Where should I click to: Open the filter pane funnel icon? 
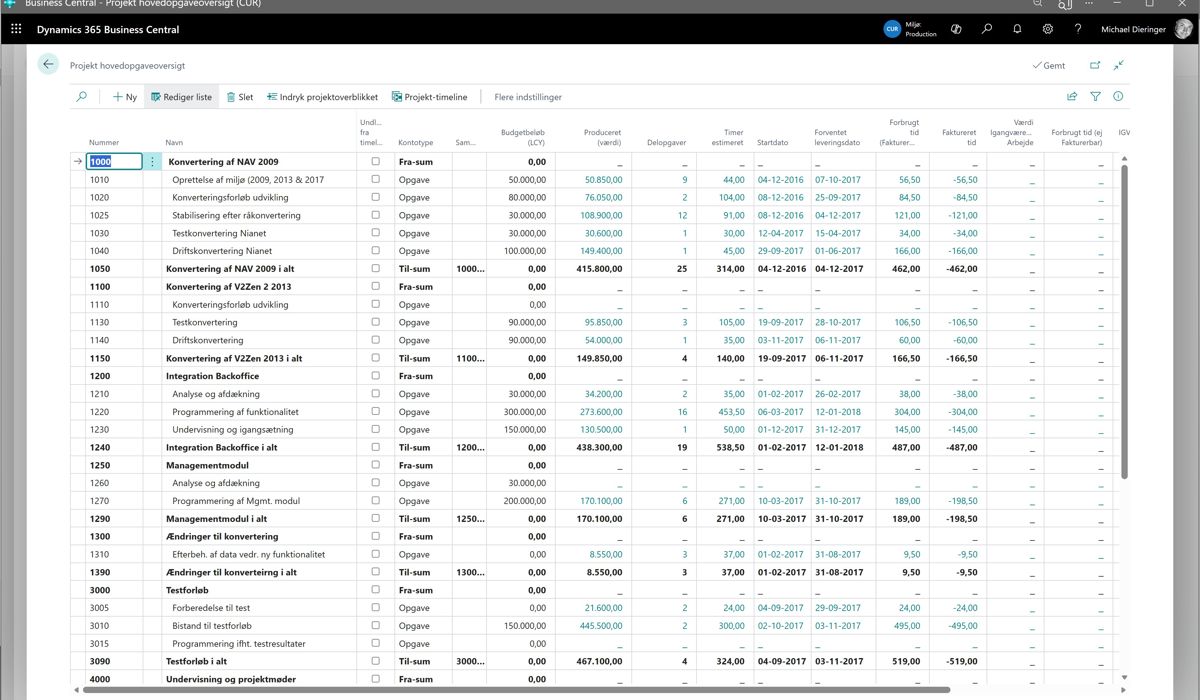click(x=1095, y=97)
